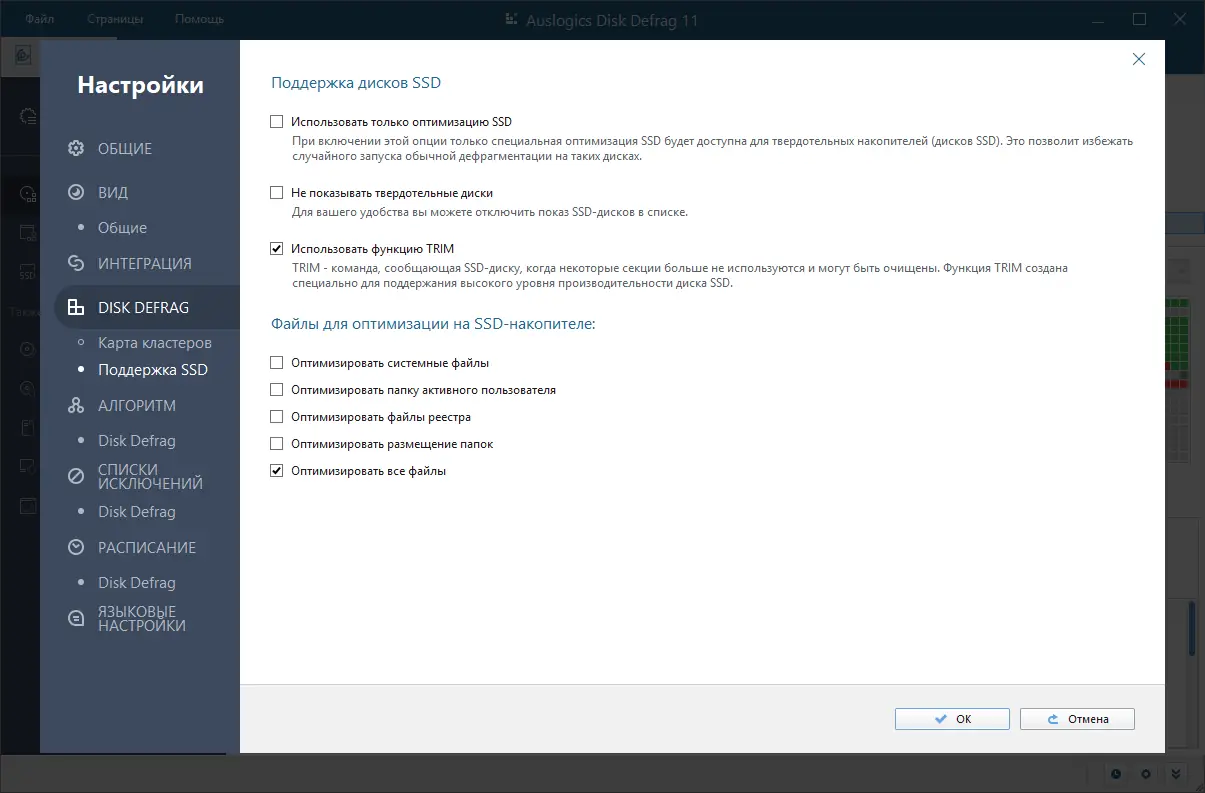Open Disk Defrag under СПИСКИ ИСКЛЮЧЕНИЙ
Image resolution: width=1205 pixels, height=793 pixels.
[136, 512]
